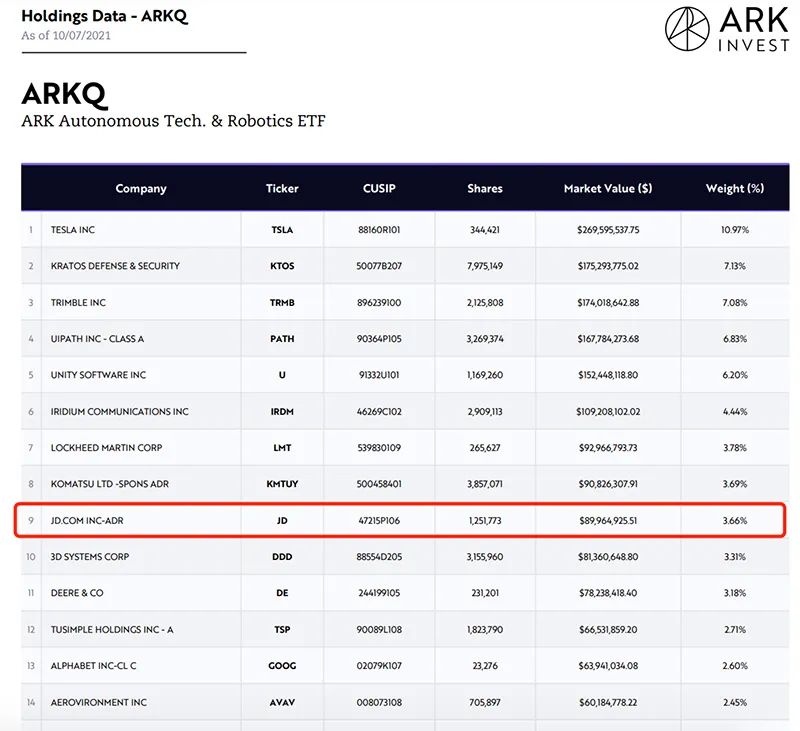Click the Shares column header
Viewport: 800px width, 731px height.
click(x=485, y=188)
